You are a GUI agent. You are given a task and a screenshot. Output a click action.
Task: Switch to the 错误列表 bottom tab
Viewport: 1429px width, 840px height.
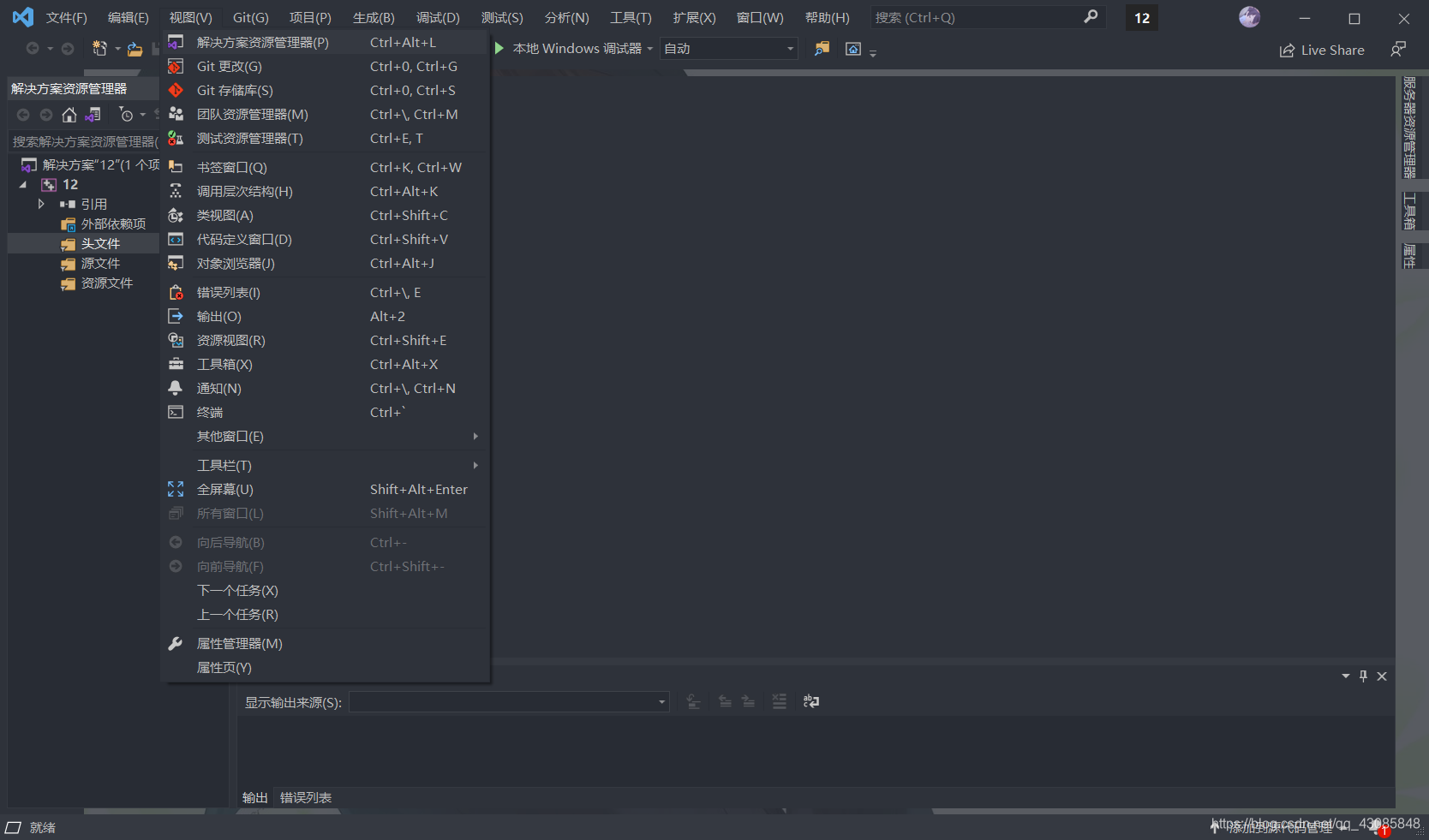(x=306, y=797)
